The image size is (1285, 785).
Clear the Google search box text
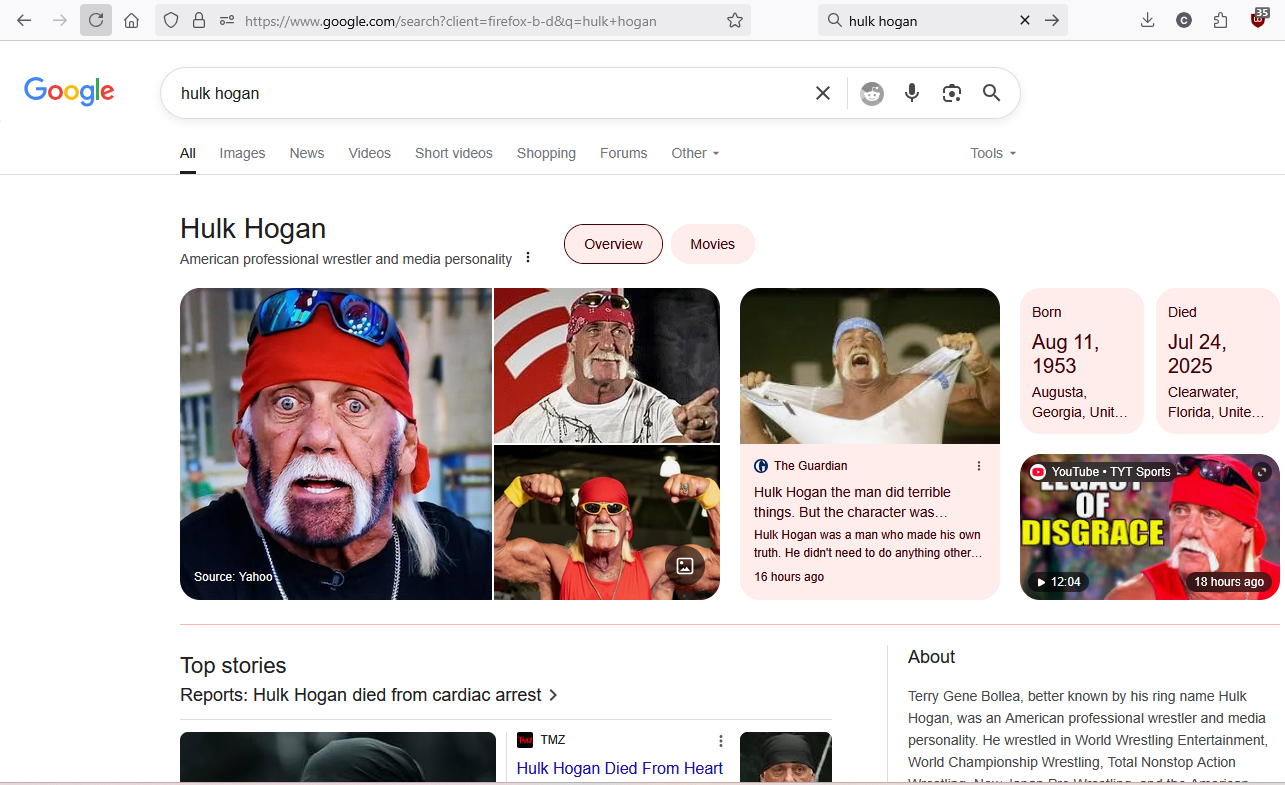tap(822, 93)
